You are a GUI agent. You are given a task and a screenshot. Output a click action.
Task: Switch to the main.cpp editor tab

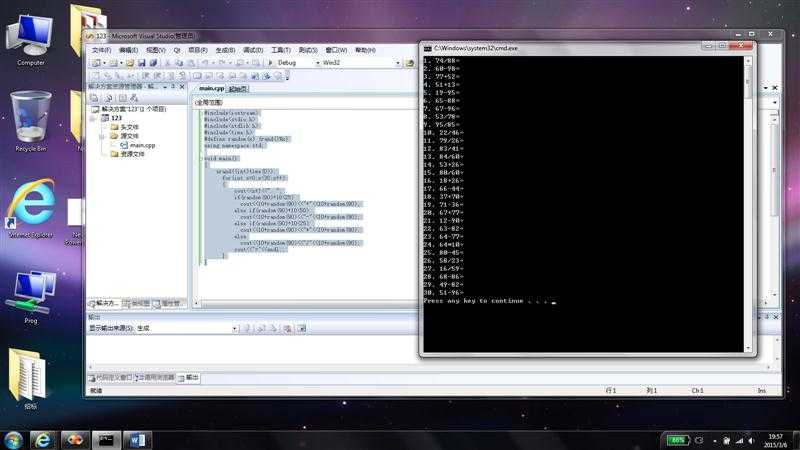tap(211, 88)
